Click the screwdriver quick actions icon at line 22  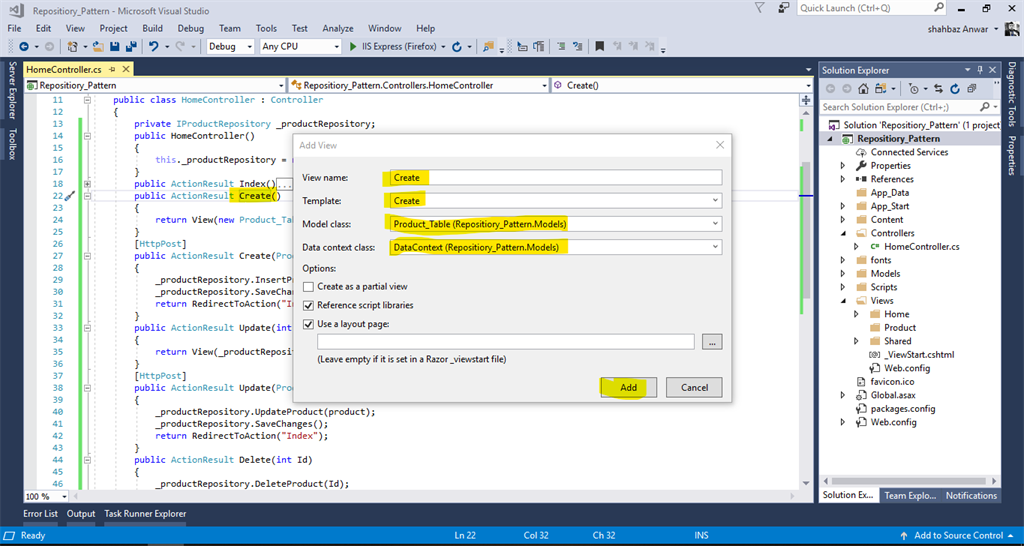coord(71,195)
